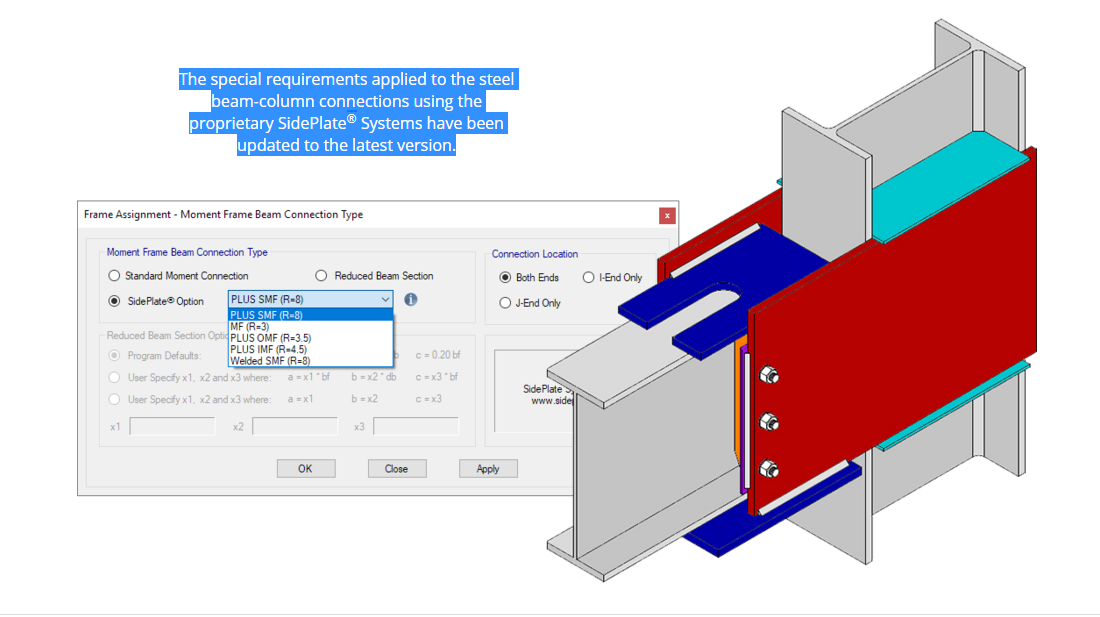Pick Welded SMF (R=8) from the list
The height and width of the screenshot is (617, 1100).
point(310,361)
